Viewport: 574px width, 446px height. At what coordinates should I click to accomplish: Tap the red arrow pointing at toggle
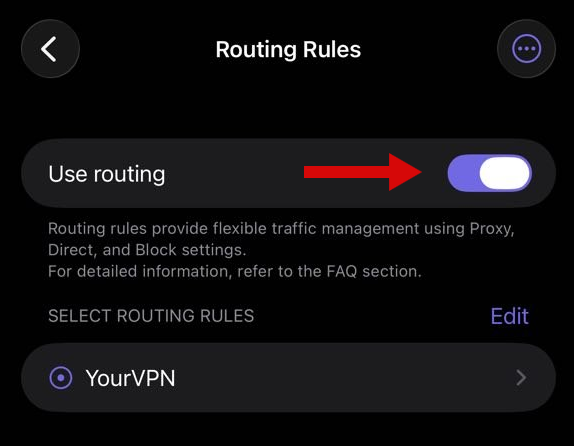pos(363,172)
